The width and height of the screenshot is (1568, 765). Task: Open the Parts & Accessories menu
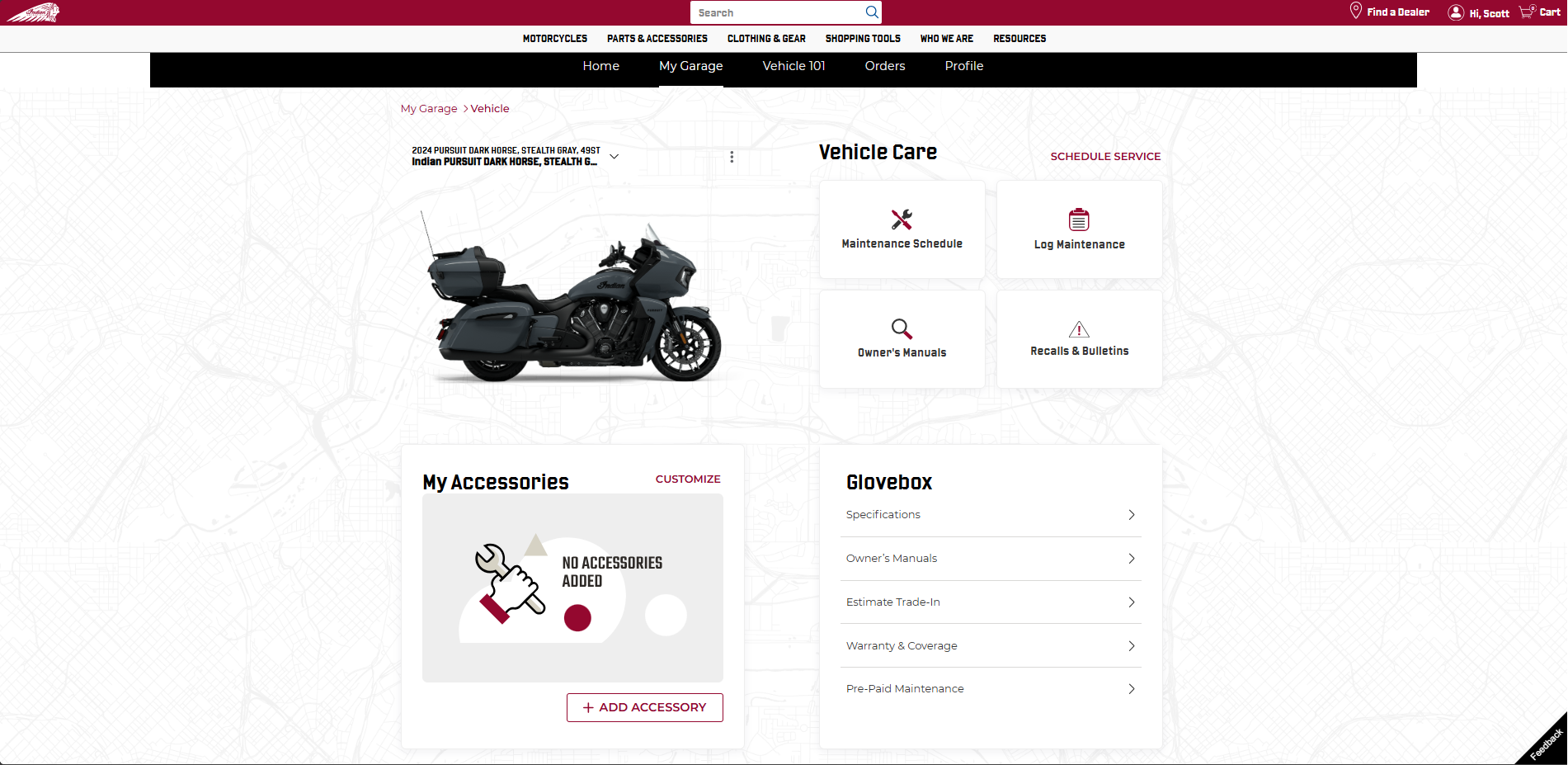tap(657, 39)
